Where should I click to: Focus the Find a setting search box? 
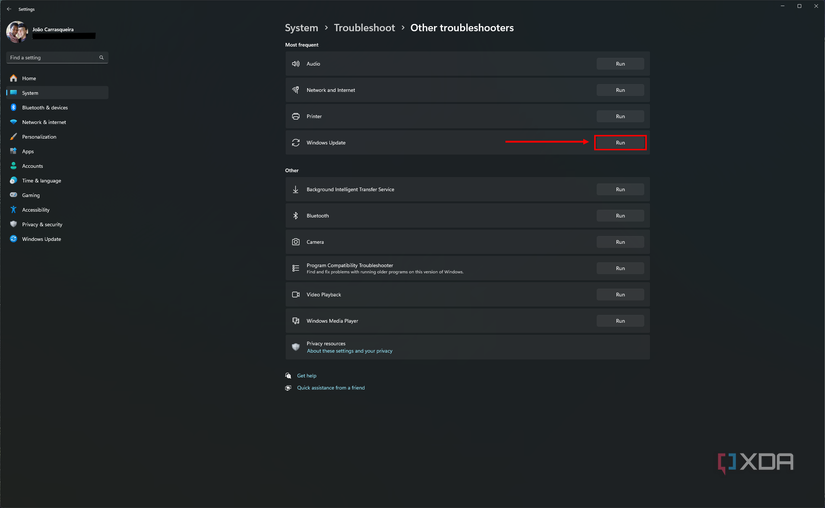tap(57, 57)
